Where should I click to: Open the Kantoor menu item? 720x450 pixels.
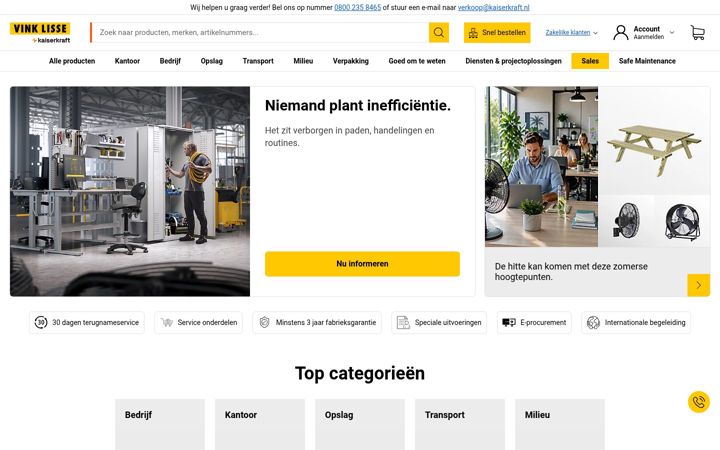(x=127, y=61)
